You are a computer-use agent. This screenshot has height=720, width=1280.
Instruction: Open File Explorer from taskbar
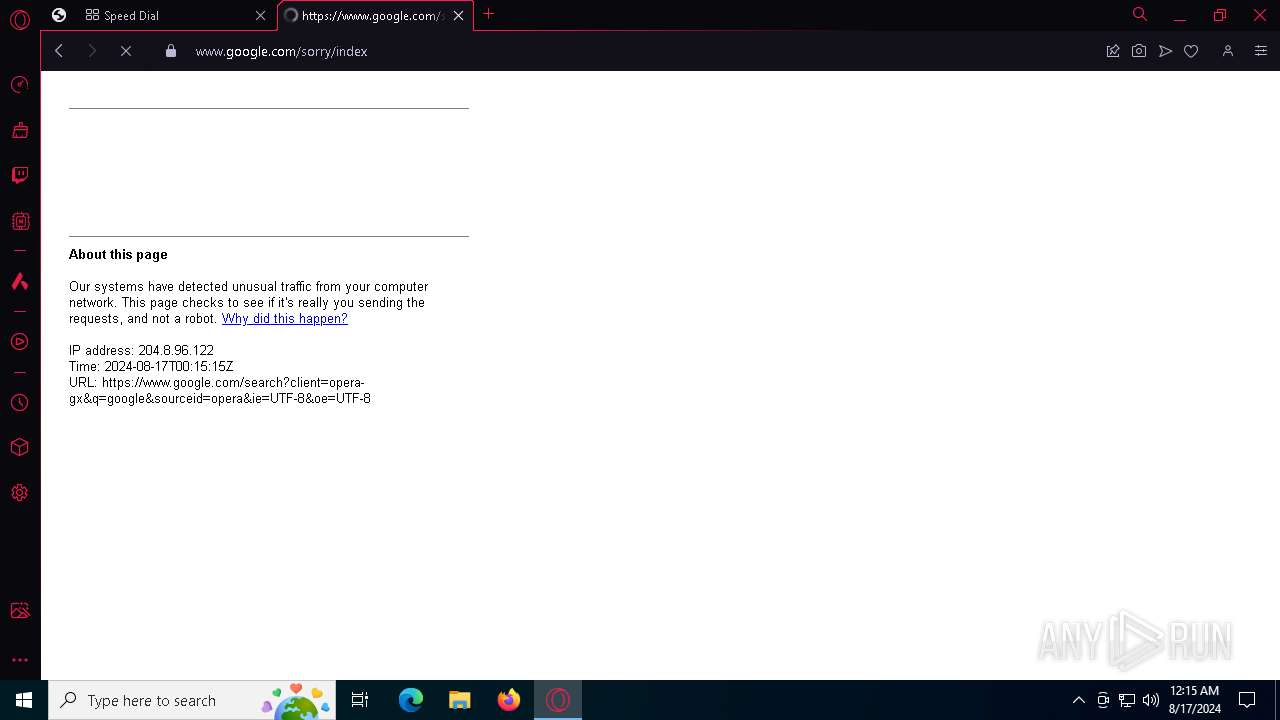tap(460, 700)
